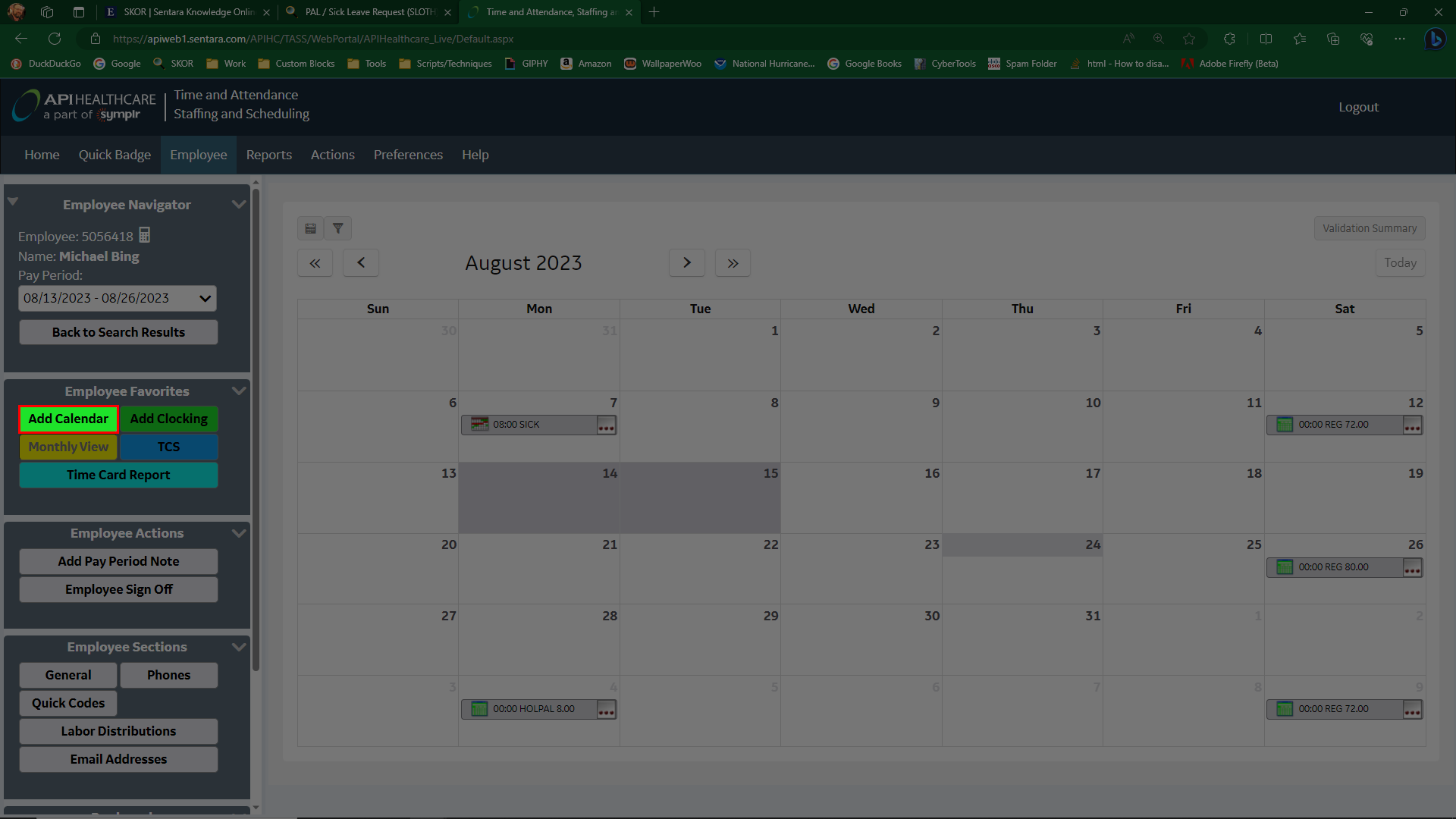Open the ellipsis on September 9 REG 72.00 entry

point(1412,710)
